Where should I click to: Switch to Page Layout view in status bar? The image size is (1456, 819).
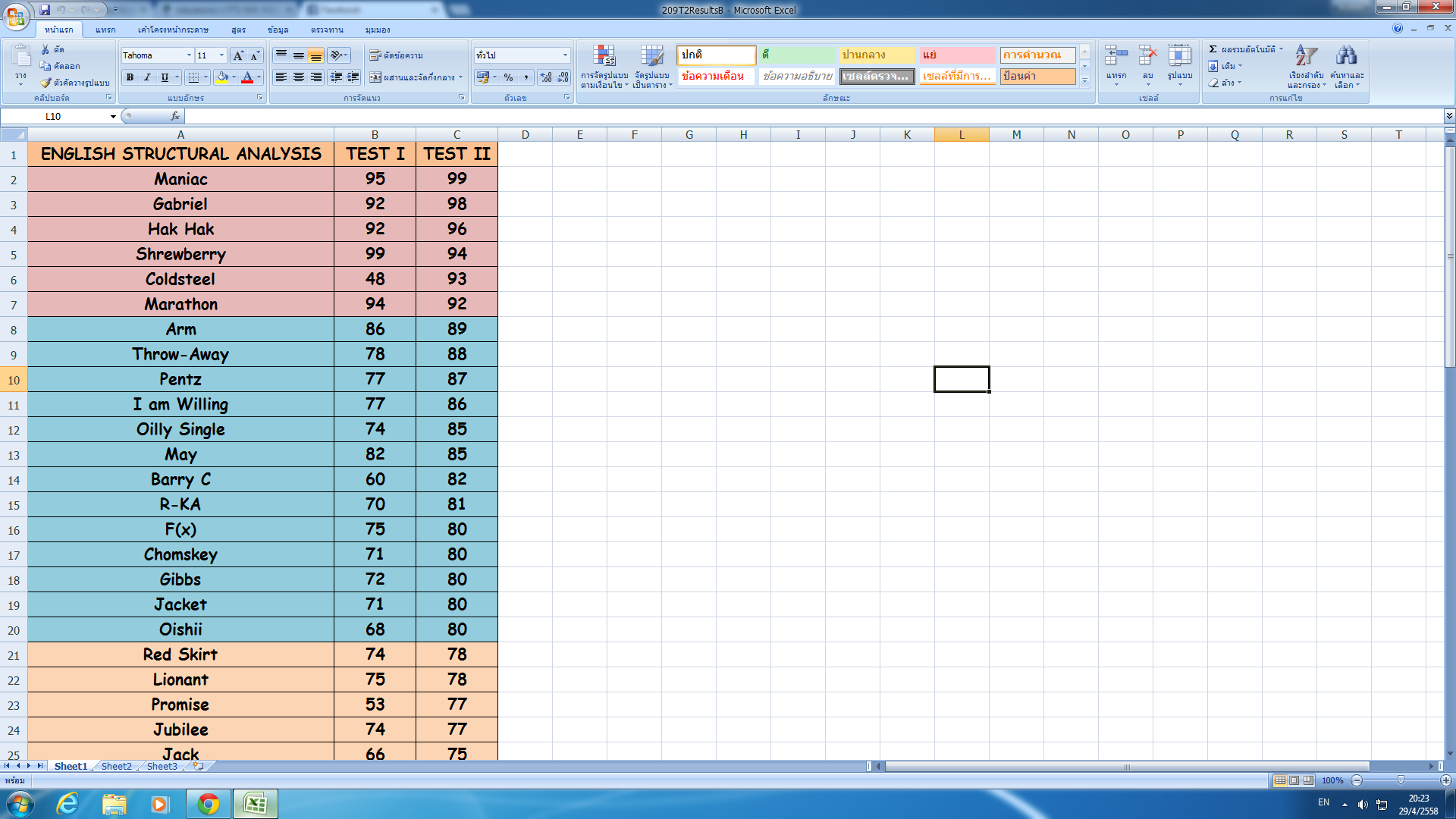pyautogui.click(x=1294, y=780)
